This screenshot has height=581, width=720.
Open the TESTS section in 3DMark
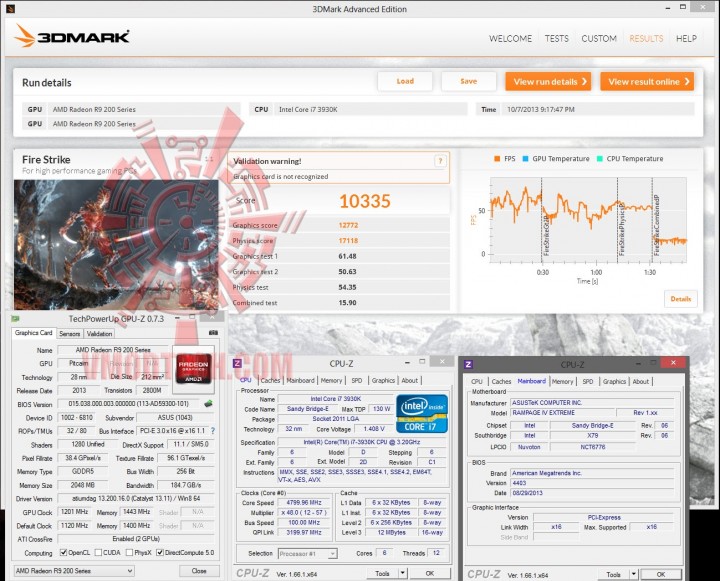coord(557,39)
